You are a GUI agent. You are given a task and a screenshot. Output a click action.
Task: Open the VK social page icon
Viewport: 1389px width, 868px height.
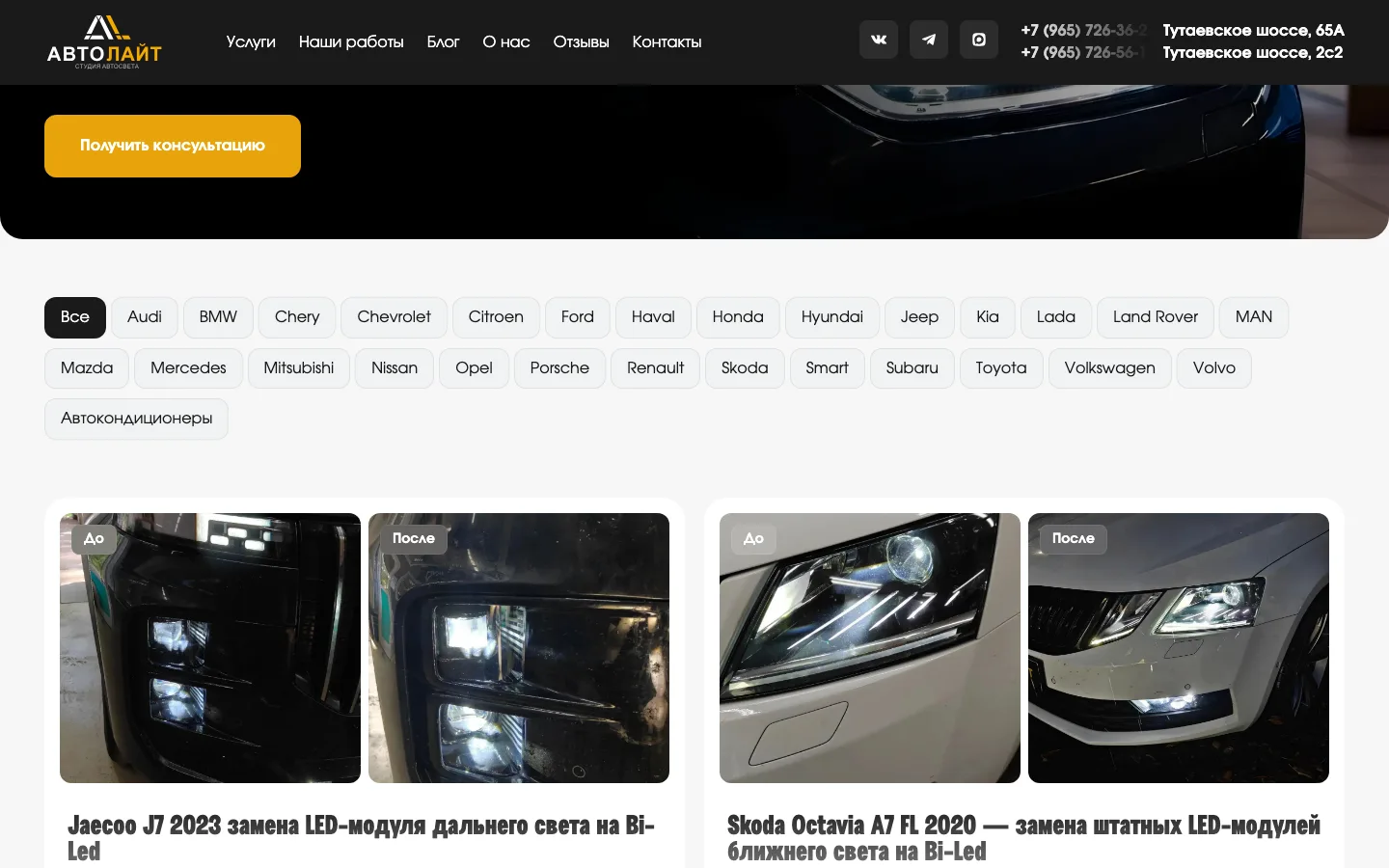click(x=879, y=40)
